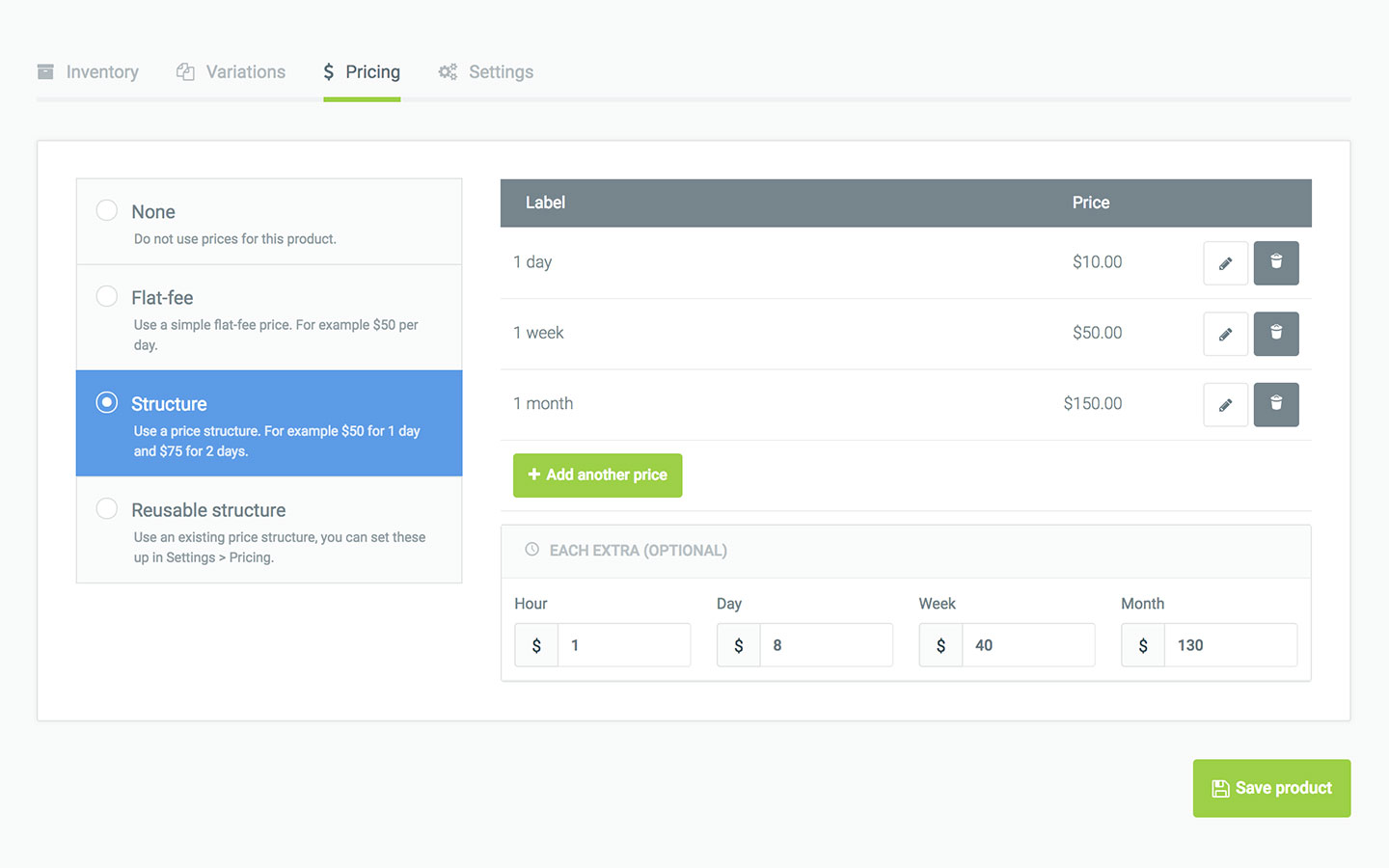The height and width of the screenshot is (868, 1389).
Task: Edit the 1 day price row
Action: pyautogui.click(x=1226, y=263)
